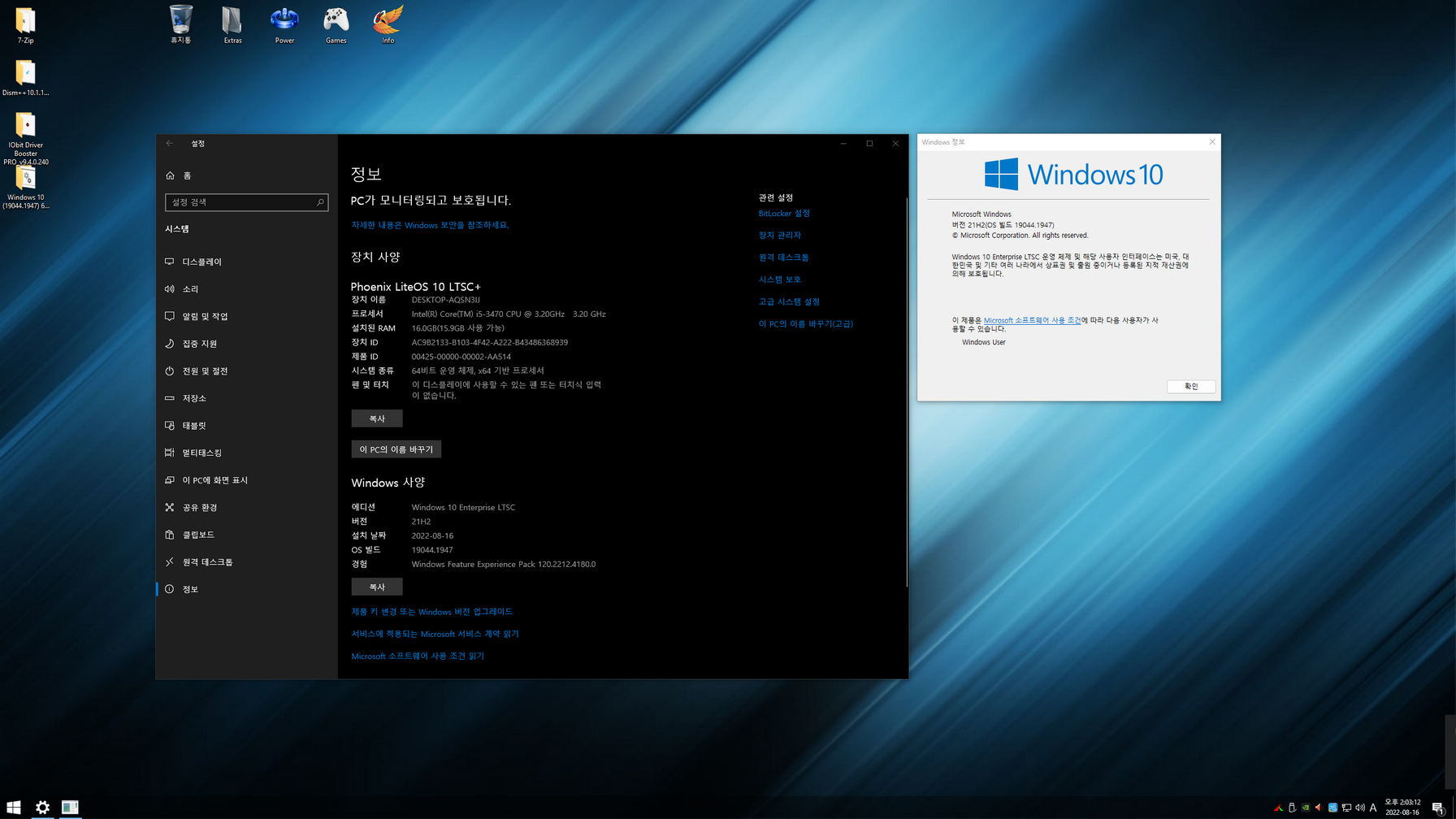Open Microsoft Services Agreement link
1456x819 pixels.
(435, 634)
